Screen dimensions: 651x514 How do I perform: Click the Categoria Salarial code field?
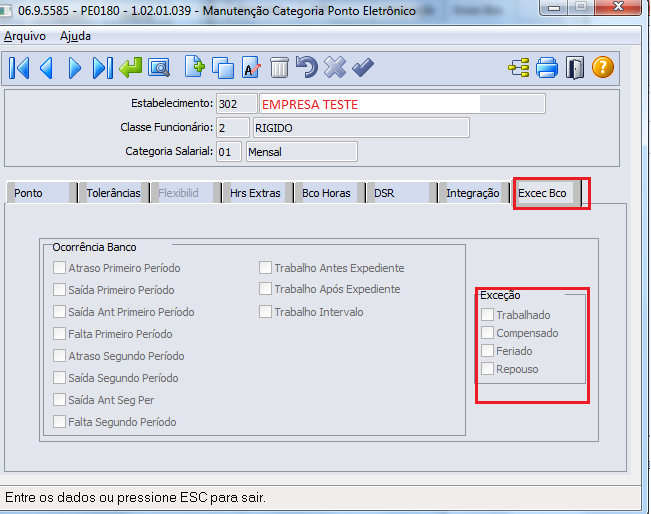coord(228,152)
